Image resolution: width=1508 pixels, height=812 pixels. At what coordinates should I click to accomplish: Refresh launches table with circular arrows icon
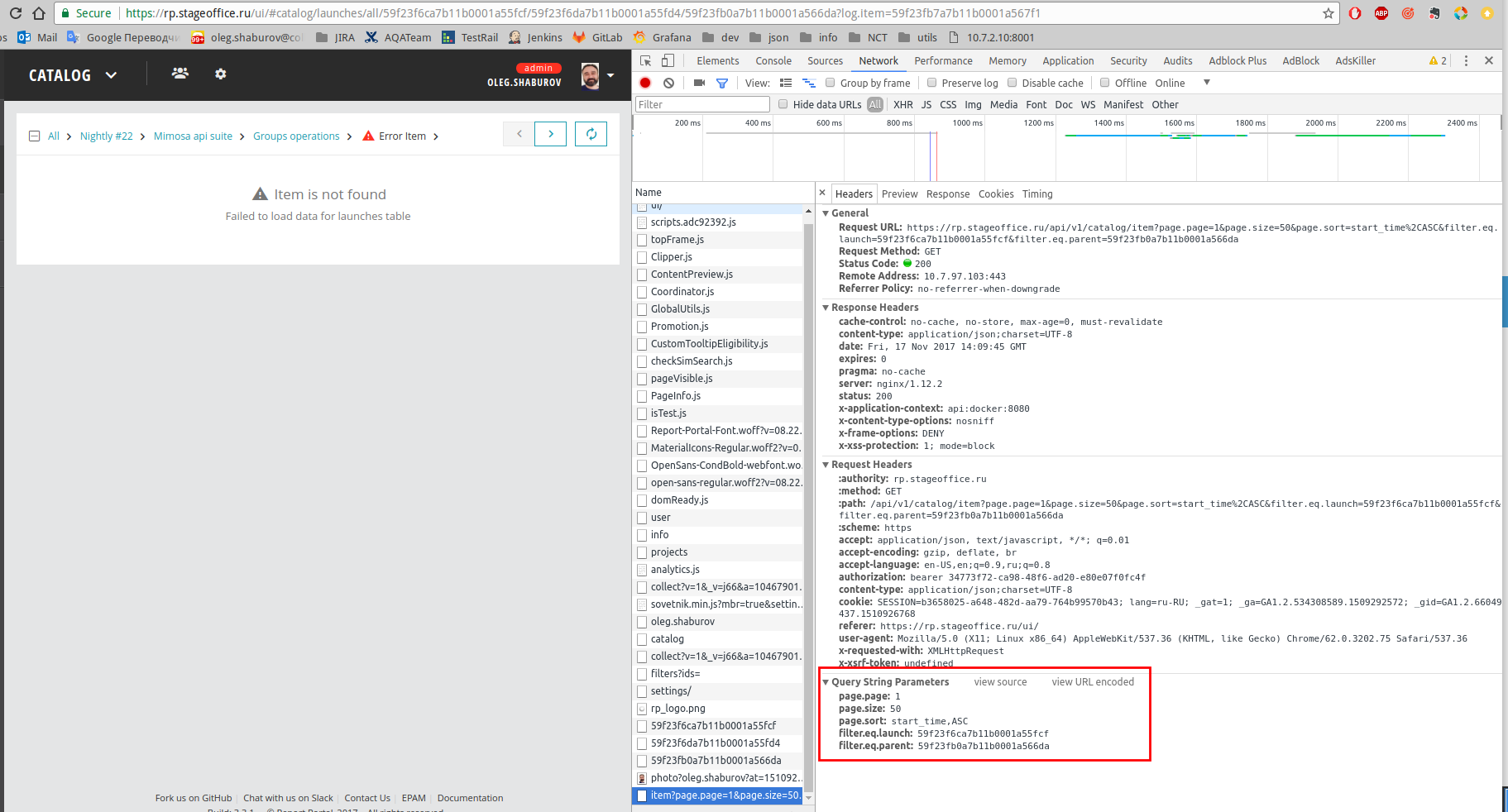591,133
